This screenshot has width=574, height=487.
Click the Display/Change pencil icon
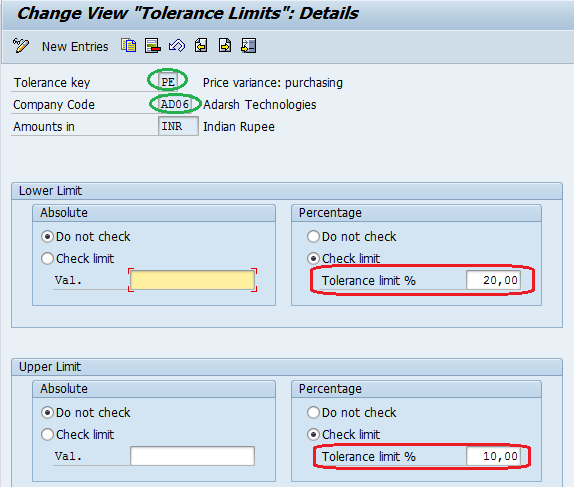pyautogui.click(x=20, y=46)
